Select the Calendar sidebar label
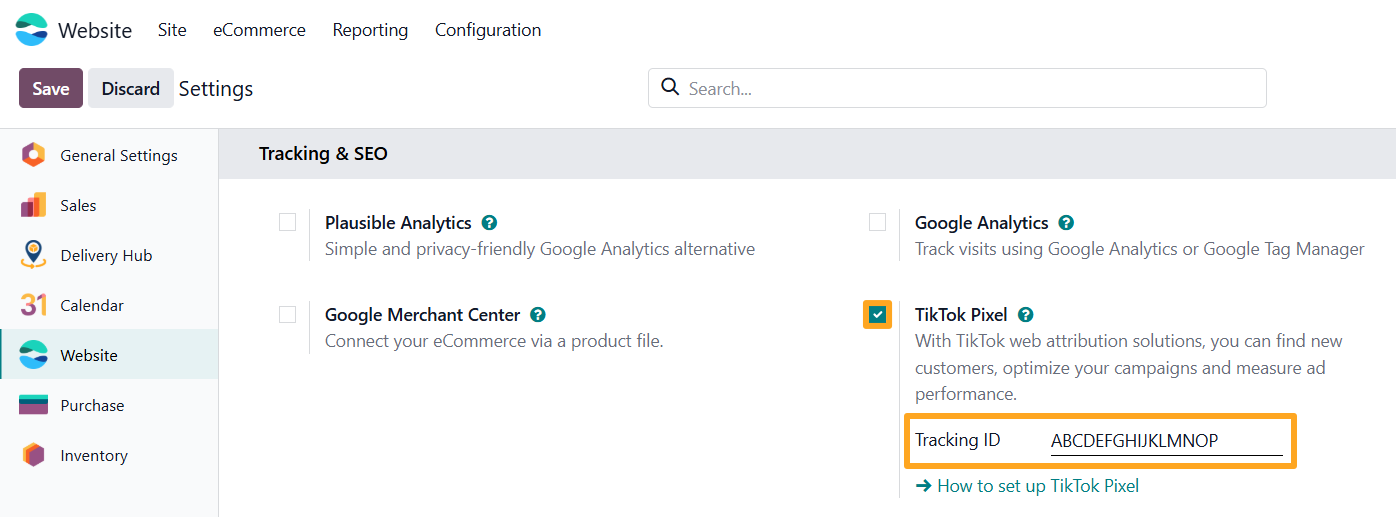Screen dimensions: 1396x517 point(92,305)
